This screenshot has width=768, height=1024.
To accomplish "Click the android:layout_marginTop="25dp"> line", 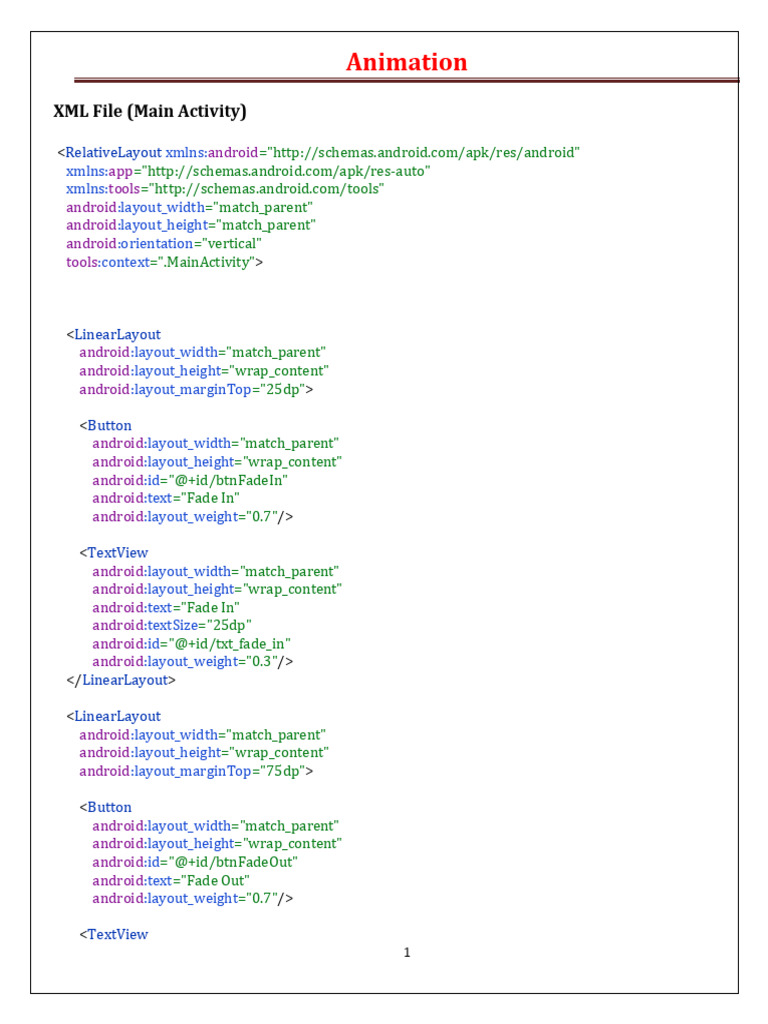I will pos(196,389).
